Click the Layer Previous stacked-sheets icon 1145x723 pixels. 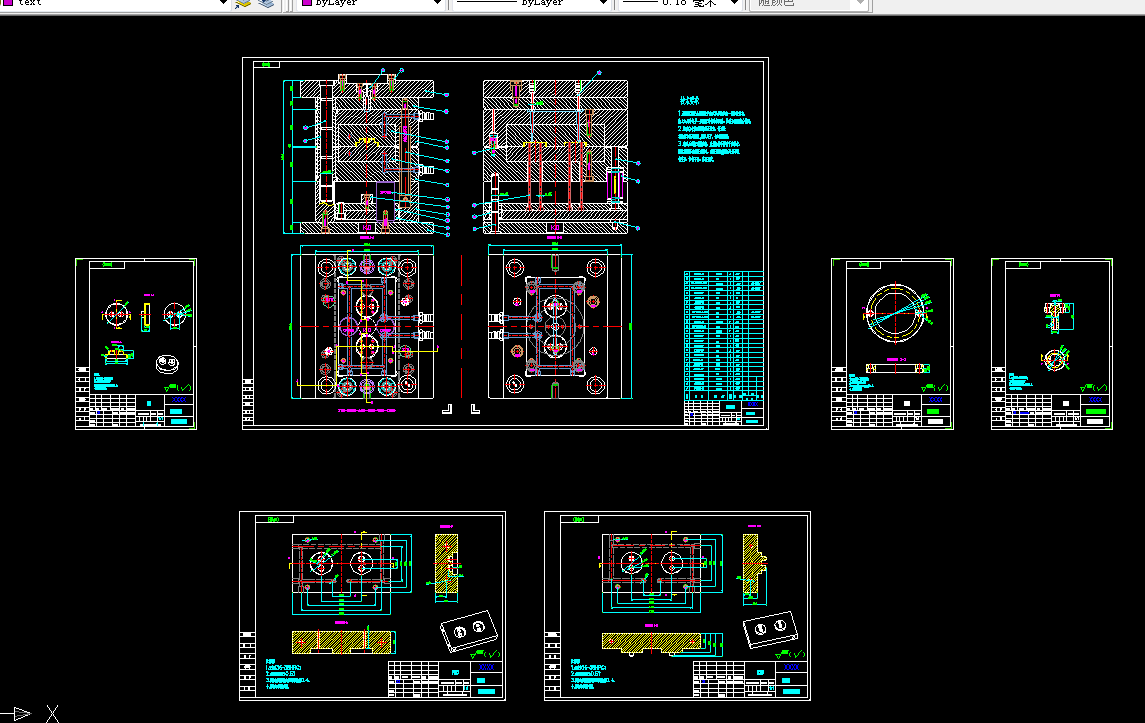[x=266, y=4]
